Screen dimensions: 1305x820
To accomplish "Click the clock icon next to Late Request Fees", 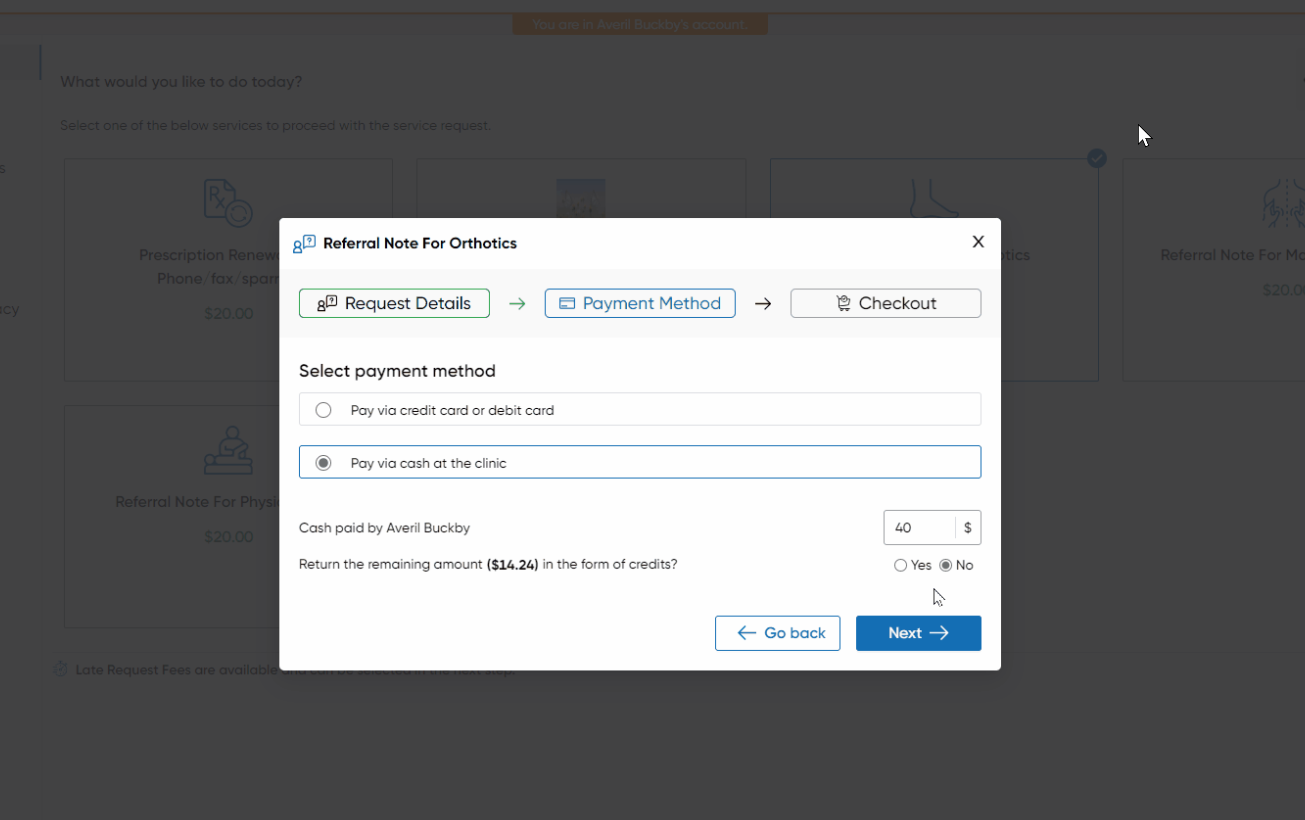I will click(60, 669).
